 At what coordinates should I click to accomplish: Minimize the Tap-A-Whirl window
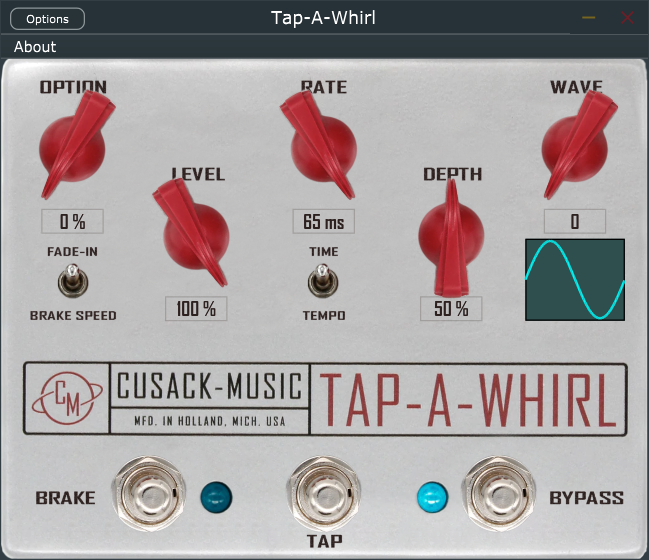[x=589, y=18]
